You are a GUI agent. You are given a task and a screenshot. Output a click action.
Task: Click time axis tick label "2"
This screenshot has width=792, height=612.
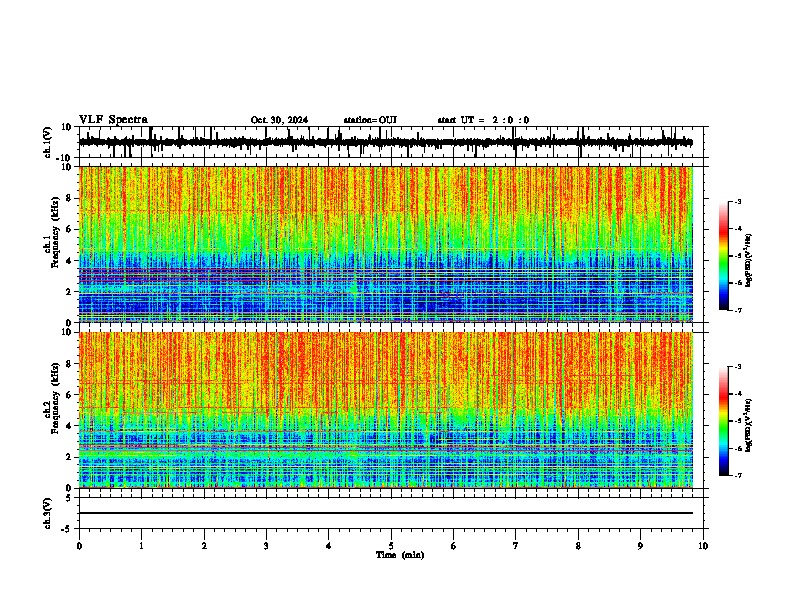[x=204, y=546]
